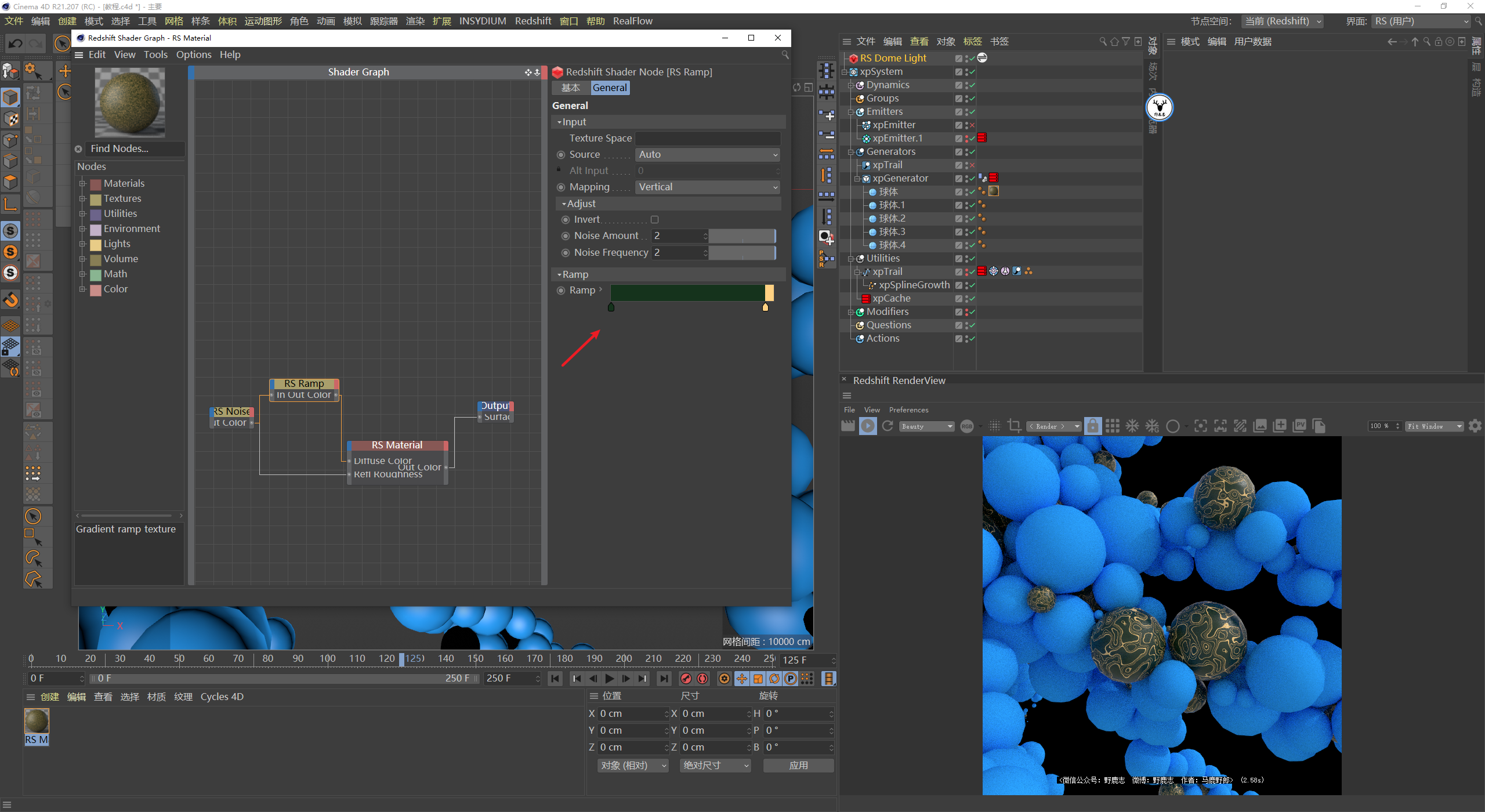This screenshot has width=1485, height=812.
Task: Toggle the Mapping animation radio dot
Action: point(561,187)
